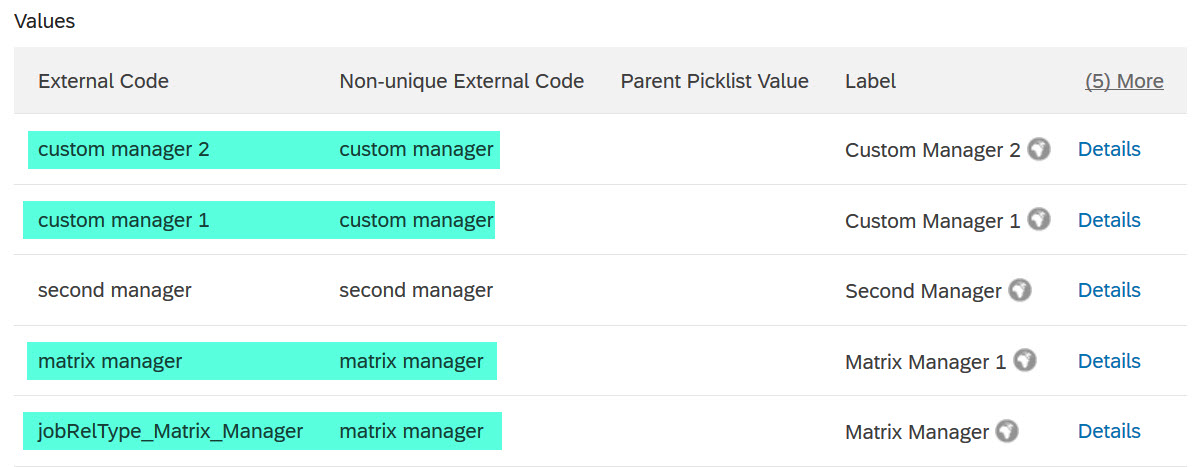Open Details for Matrix Manager 1
The width and height of the screenshot is (1199, 467).
pyautogui.click(x=1109, y=361)
